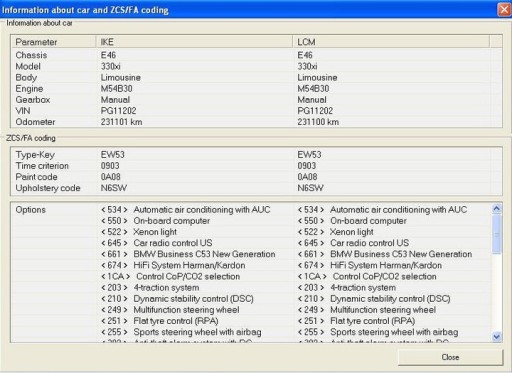Click the options list scroll down arrow
The width and height of the screenshot is (512, 373).
pyautogui.click(x=496, y=337)
